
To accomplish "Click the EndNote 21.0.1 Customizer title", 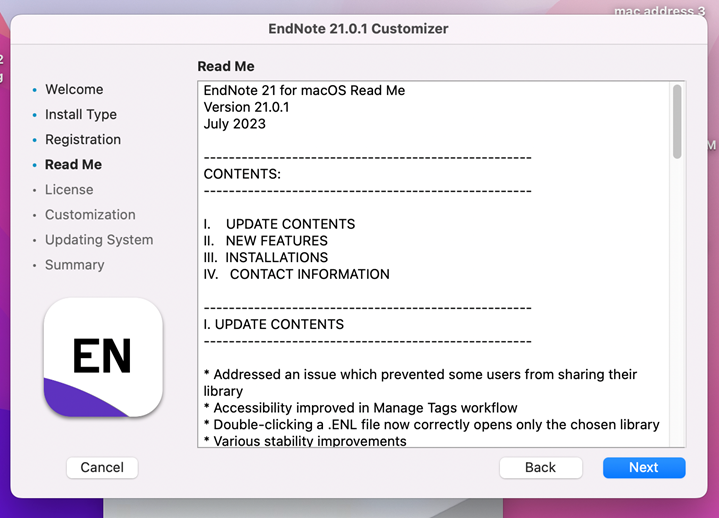I will 358,28.
